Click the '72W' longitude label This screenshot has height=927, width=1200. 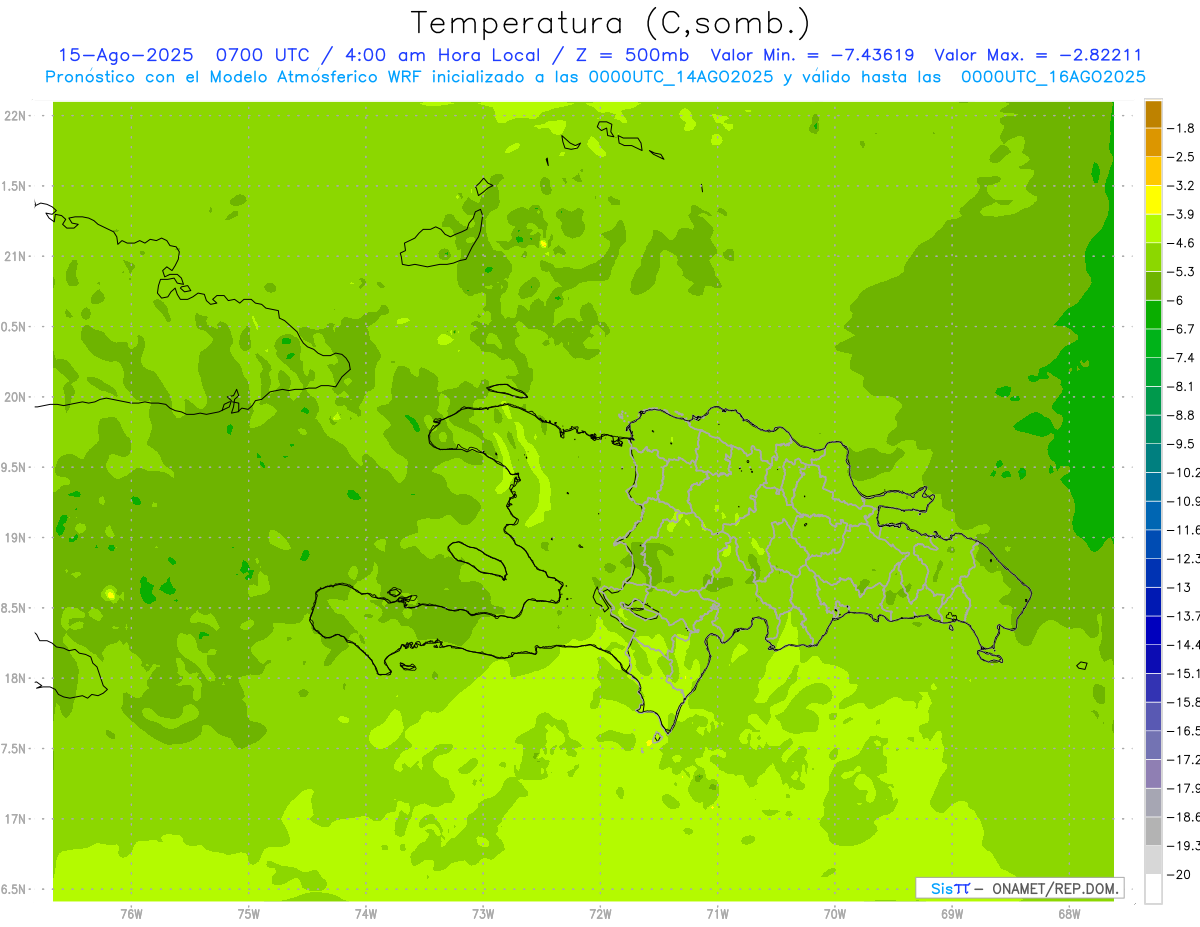[600, 913]
